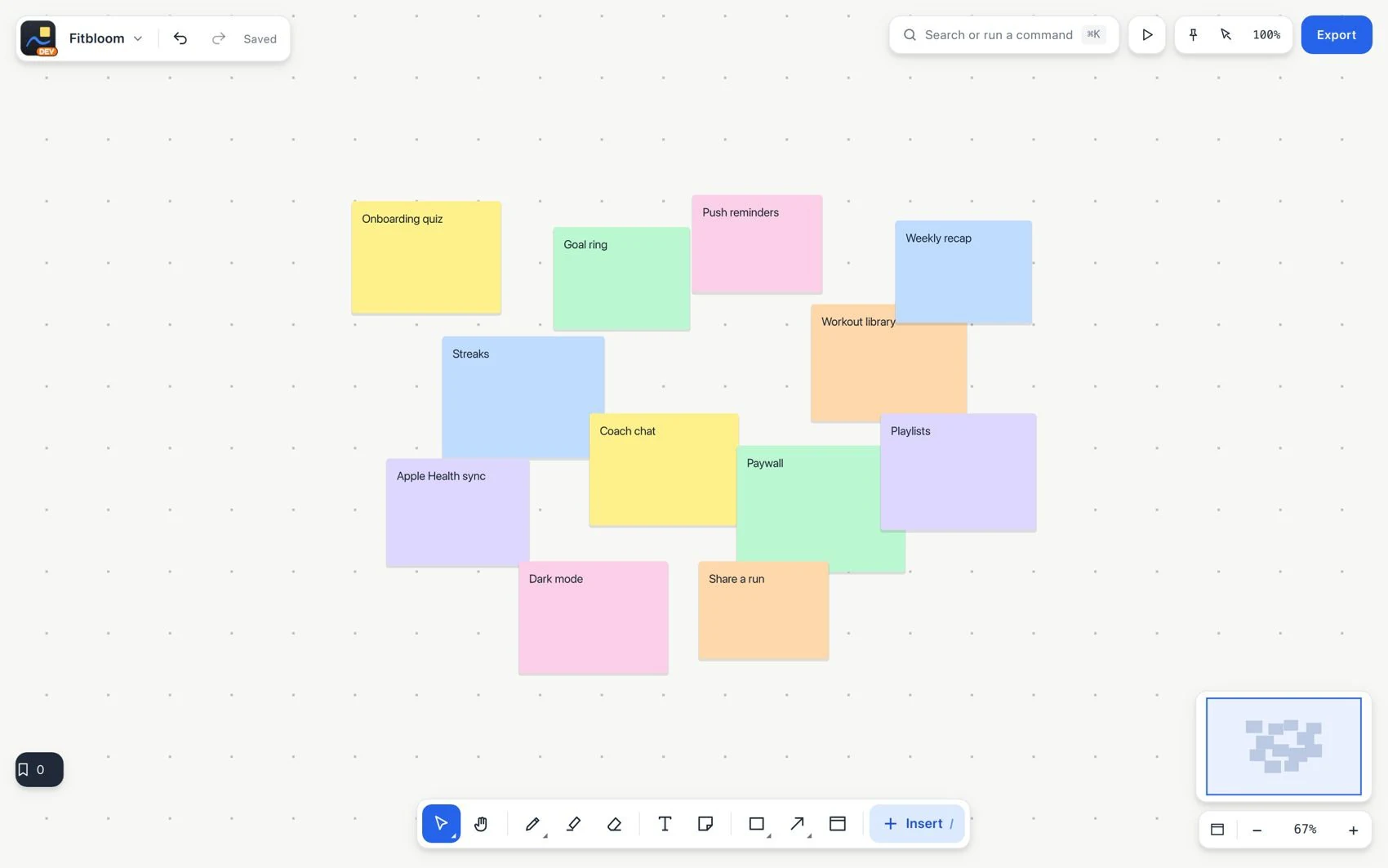
Task: Open the Insert menu
Action: point(917,823)
